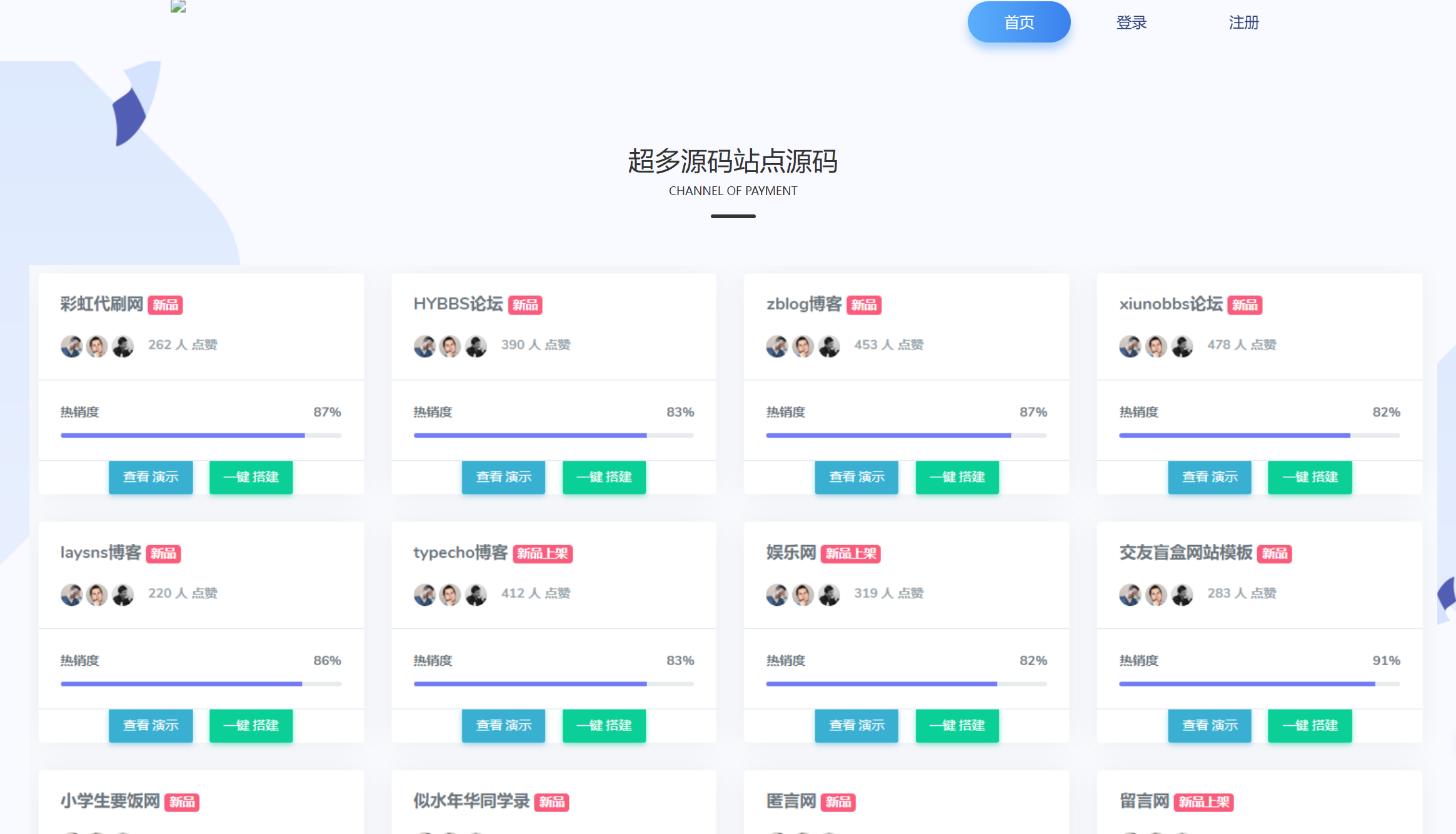Image resolution: width=1456 pixels, height=834 pixels.
Task: Click the 新品 badge on 匿言网
Action: coord(838,802)
